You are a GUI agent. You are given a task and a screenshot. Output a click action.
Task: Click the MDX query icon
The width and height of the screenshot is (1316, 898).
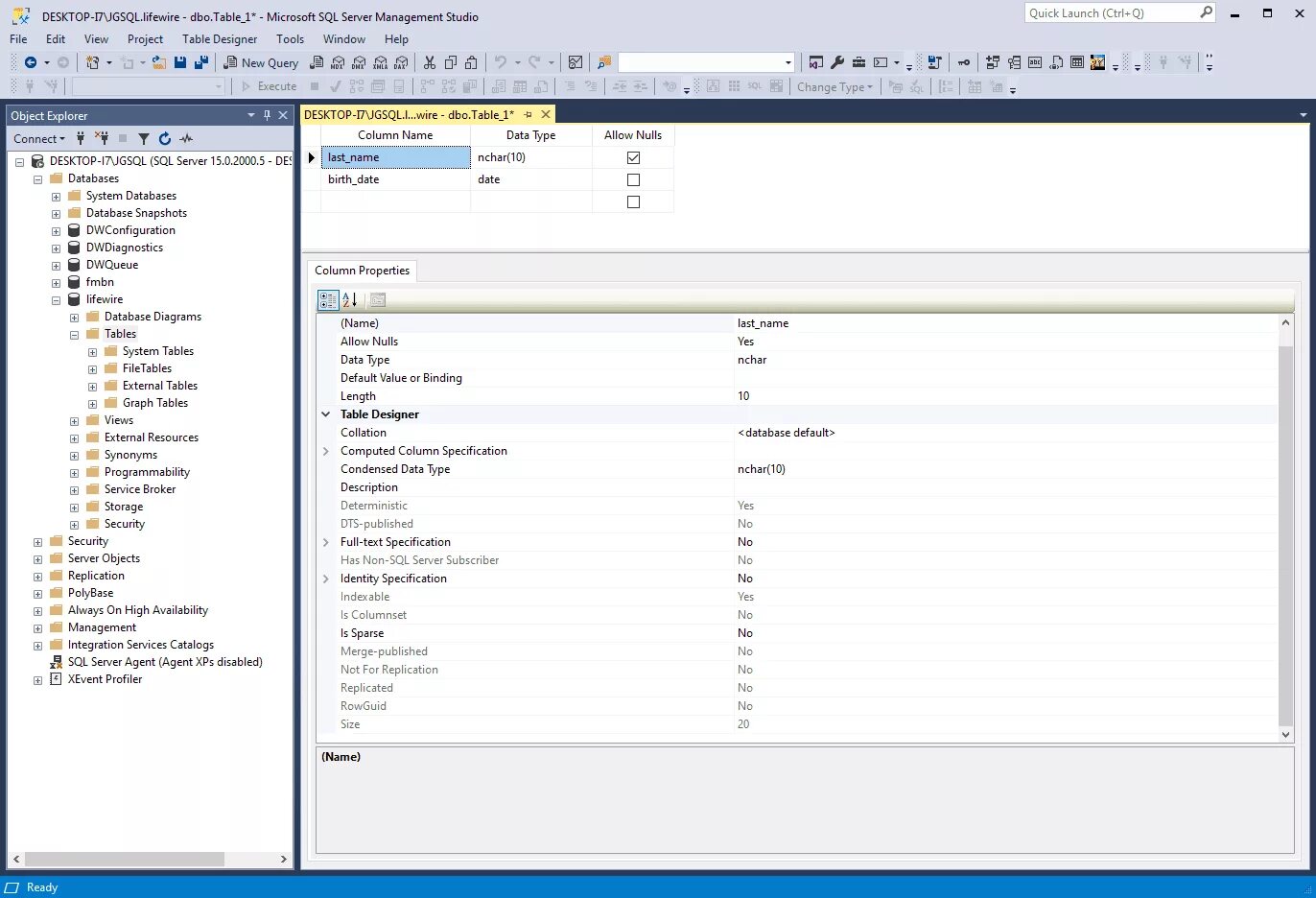tap(338, 62)
